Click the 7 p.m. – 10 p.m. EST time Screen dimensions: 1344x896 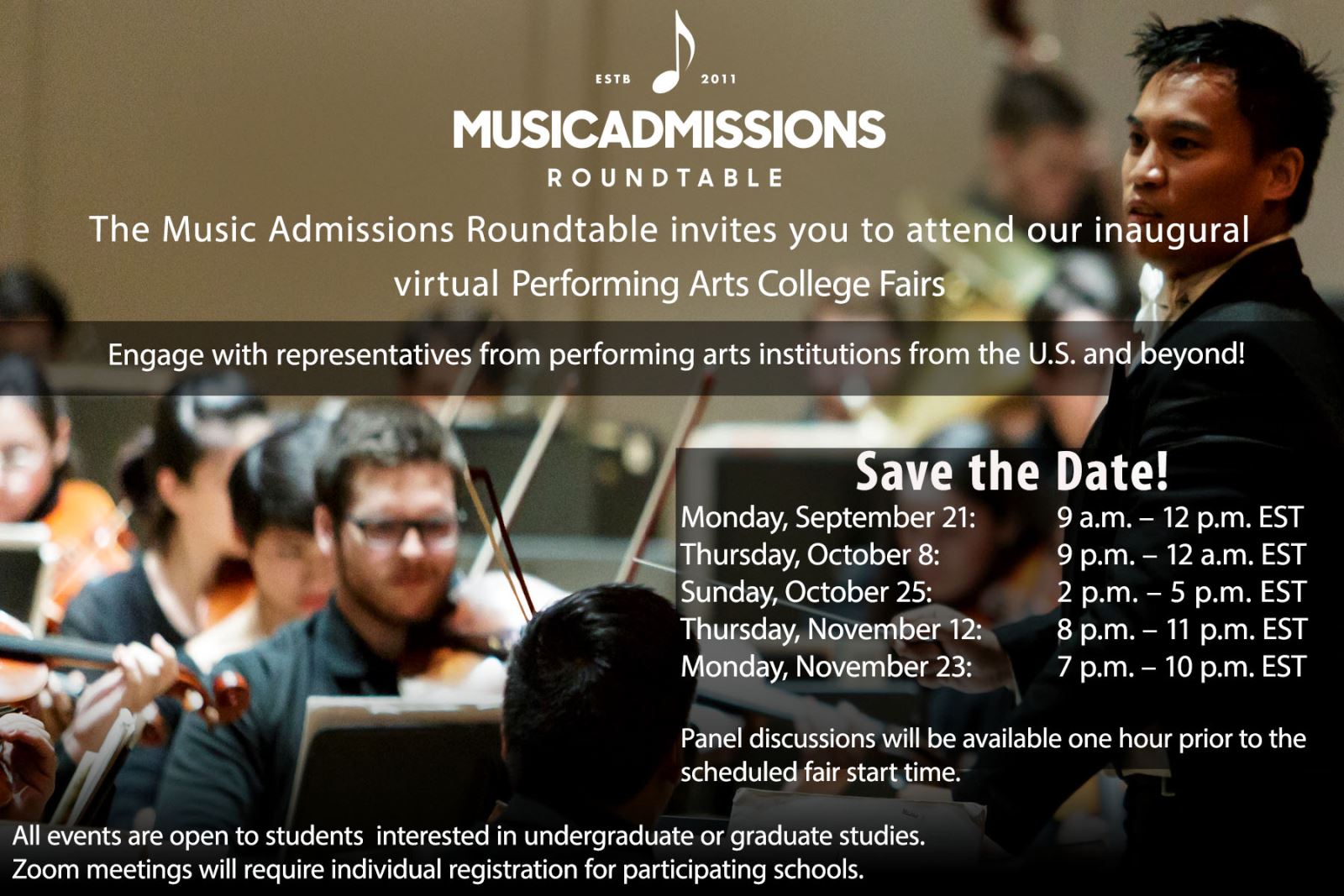(x=1181, y=667)
